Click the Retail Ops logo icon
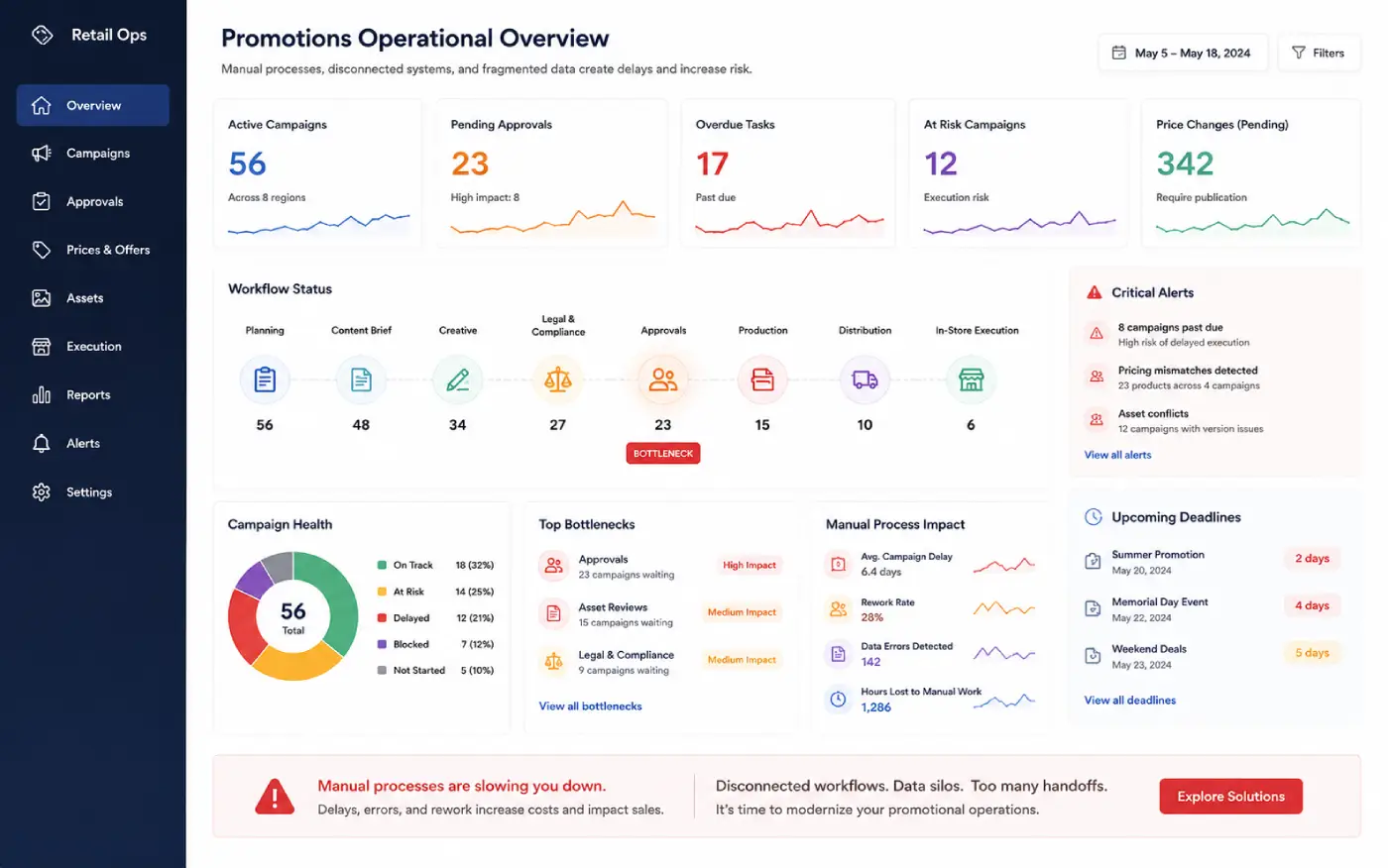Image resolution: width=1388 pixels, height=868 pixels. (42, 35)
